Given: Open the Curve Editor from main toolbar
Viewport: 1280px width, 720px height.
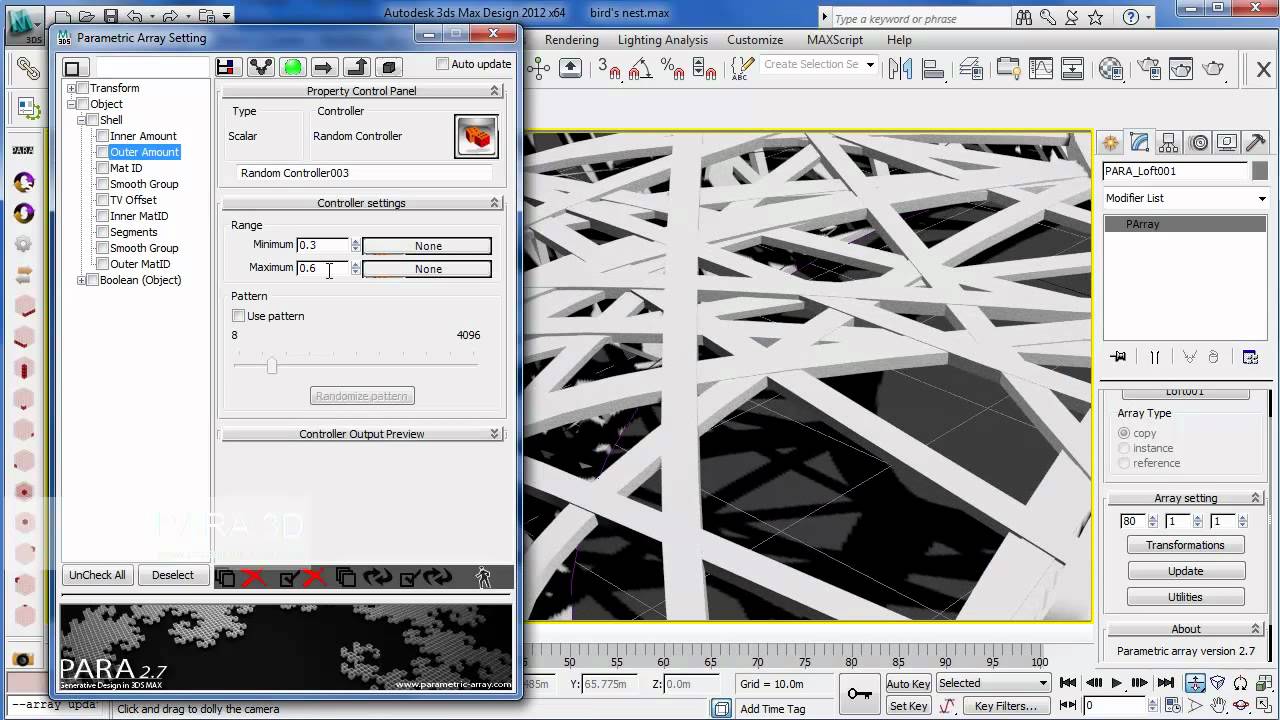Looking at the screenshot, I should click(x=1041, y=68).
